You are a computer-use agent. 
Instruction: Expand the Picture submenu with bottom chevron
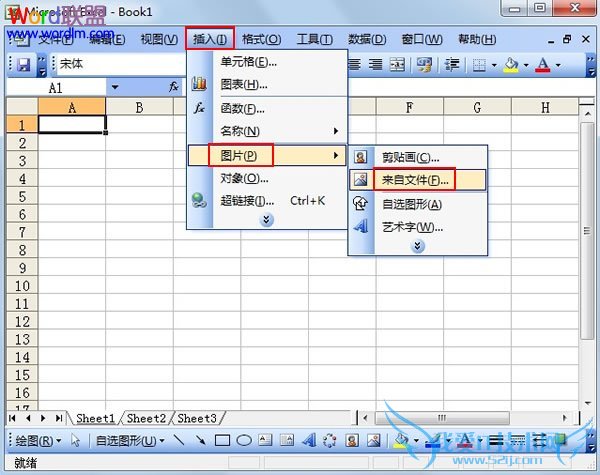417,245
